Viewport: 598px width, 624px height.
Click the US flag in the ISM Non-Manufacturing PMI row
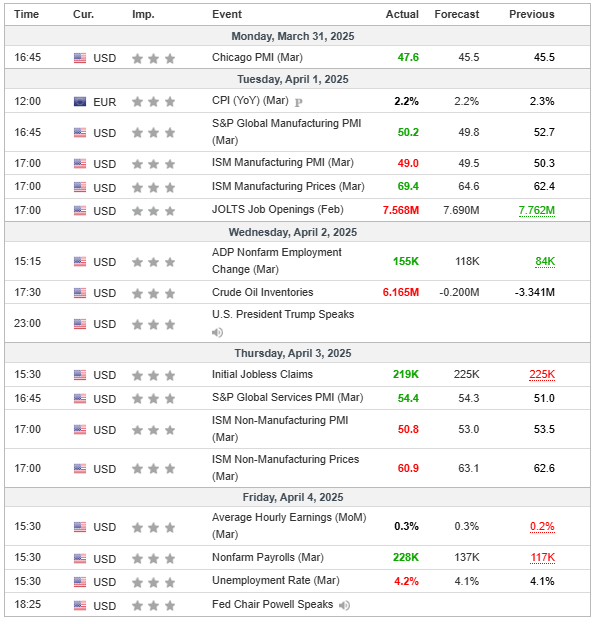coord(80,430)
